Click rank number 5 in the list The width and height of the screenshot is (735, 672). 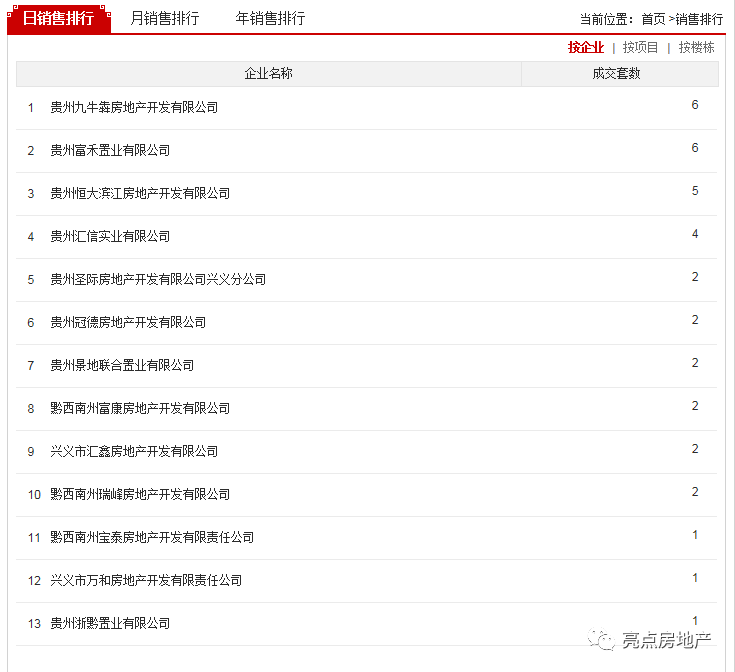(31, 280)
